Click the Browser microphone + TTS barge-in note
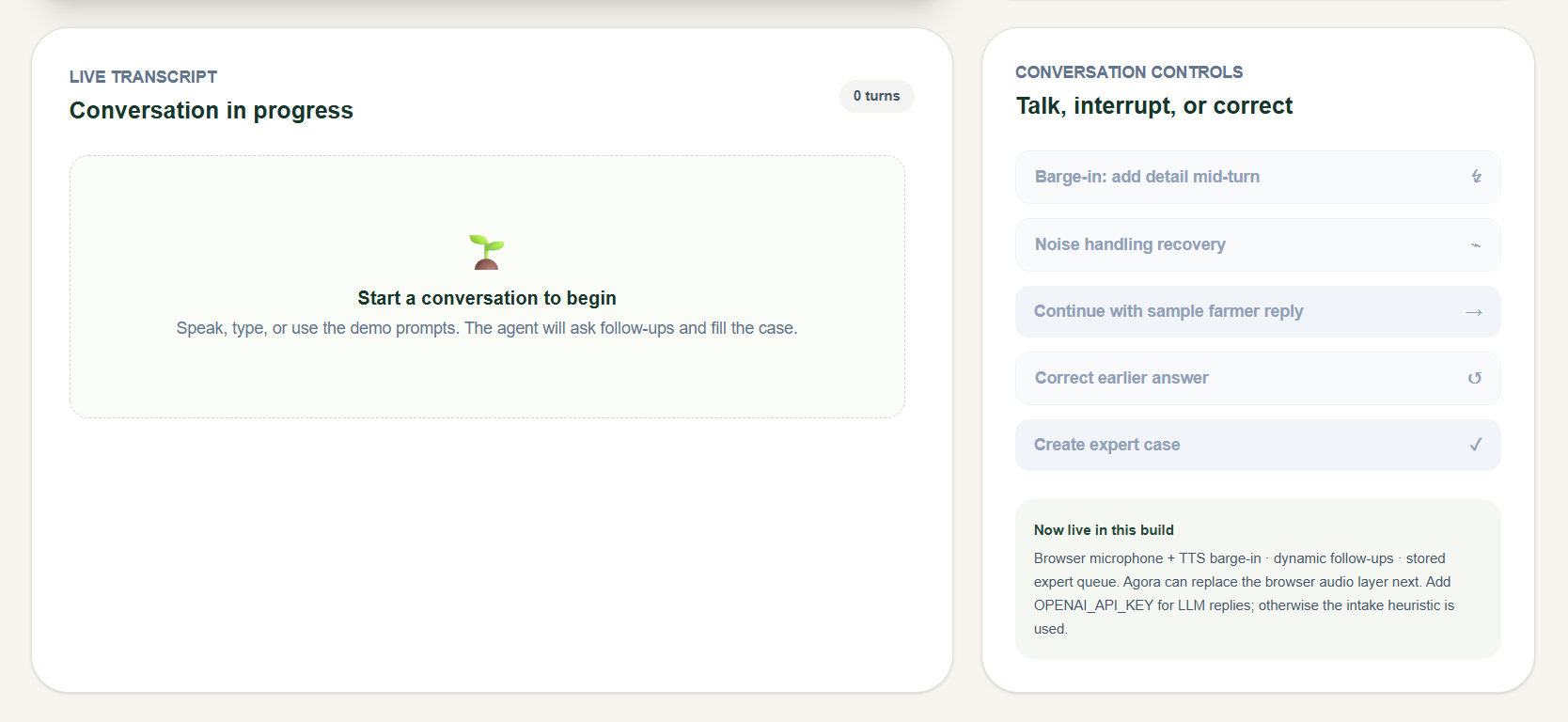Viewport: 1568px width, 722px height. click(x=1244, y=593)
